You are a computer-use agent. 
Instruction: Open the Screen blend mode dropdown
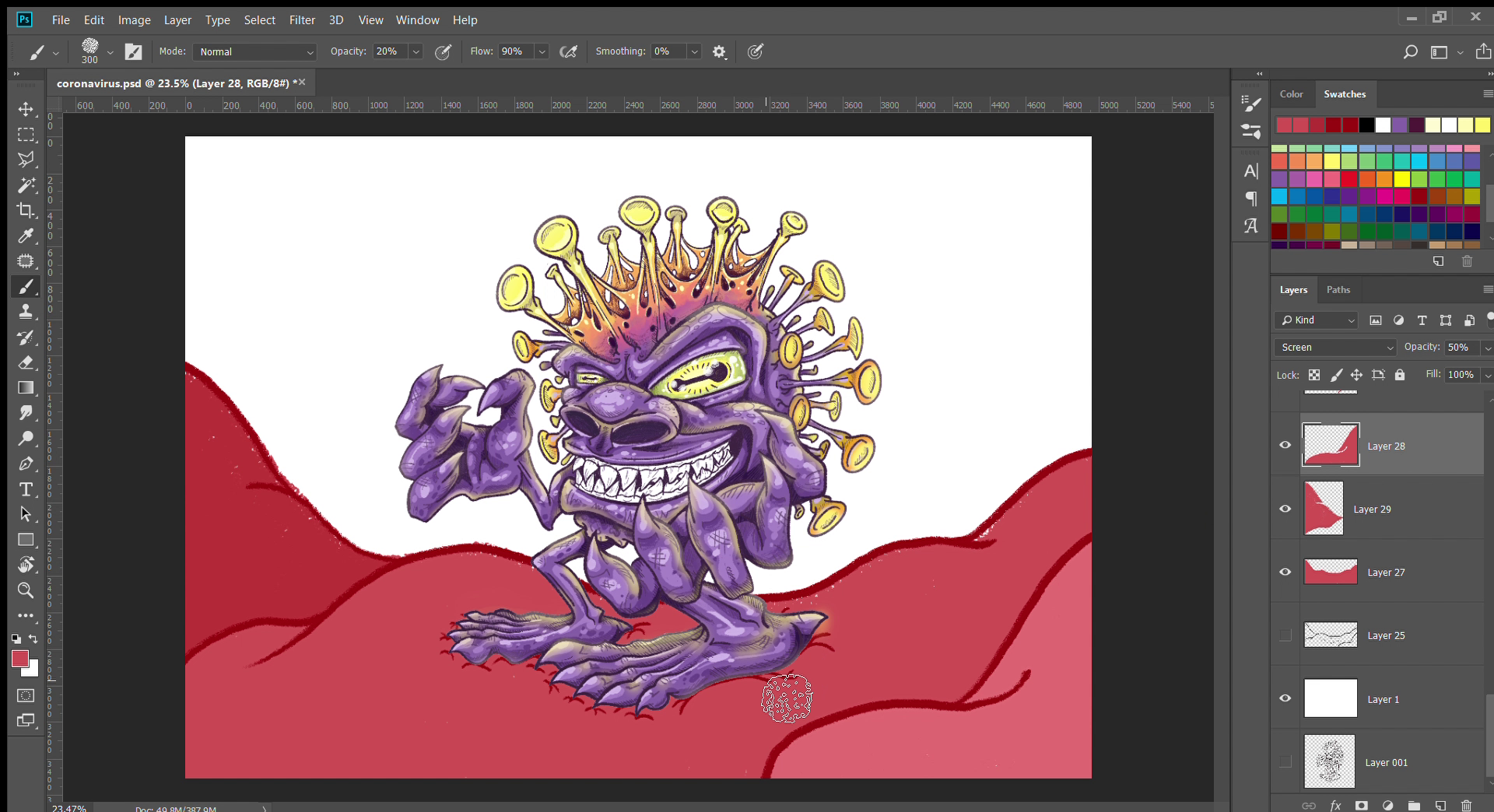click(x=1335, y=348)
